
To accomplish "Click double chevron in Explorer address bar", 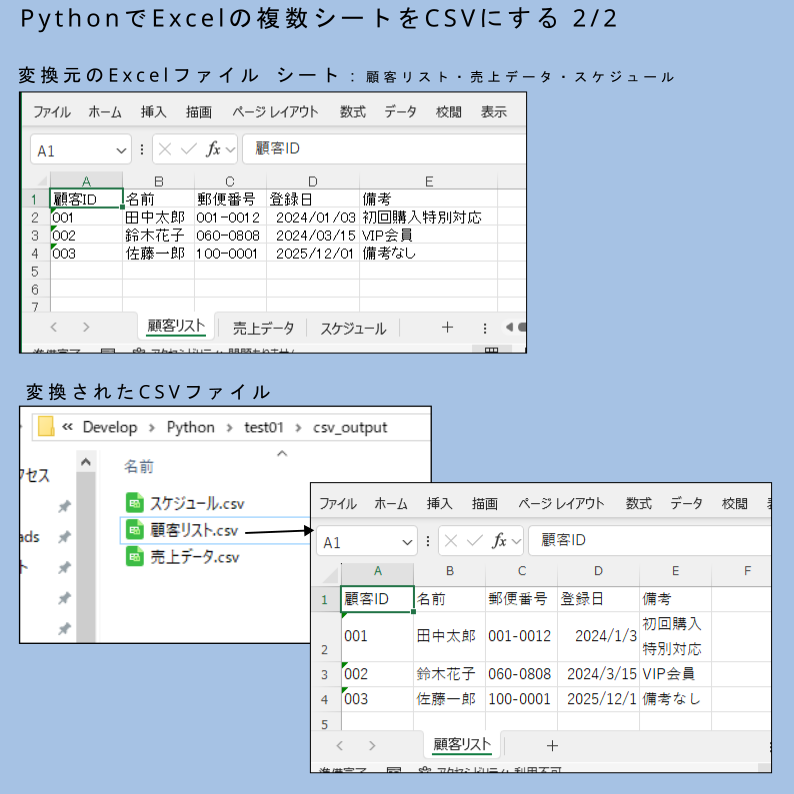I will click(x=67, y=427).
